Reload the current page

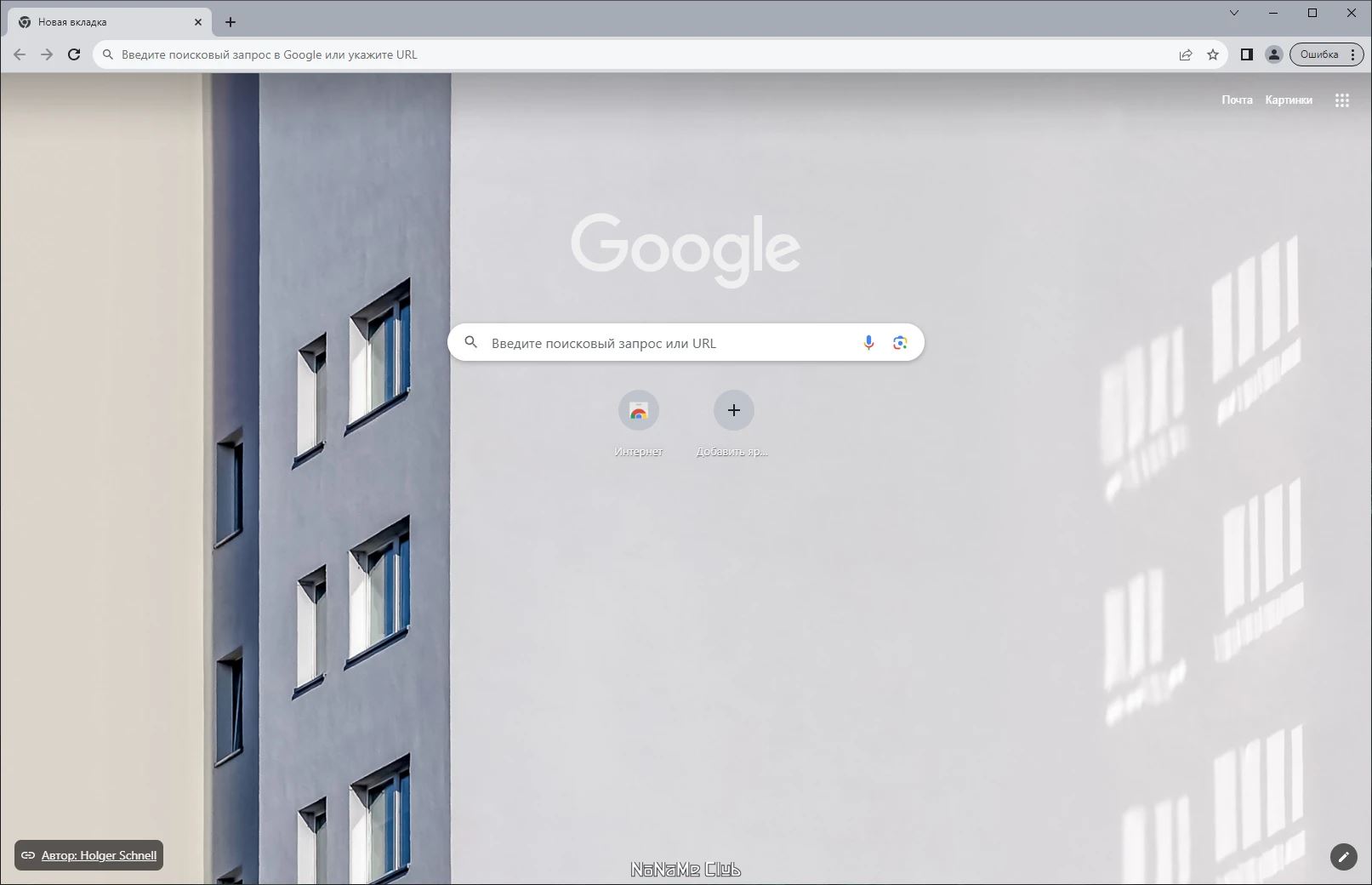pos(74,54)
